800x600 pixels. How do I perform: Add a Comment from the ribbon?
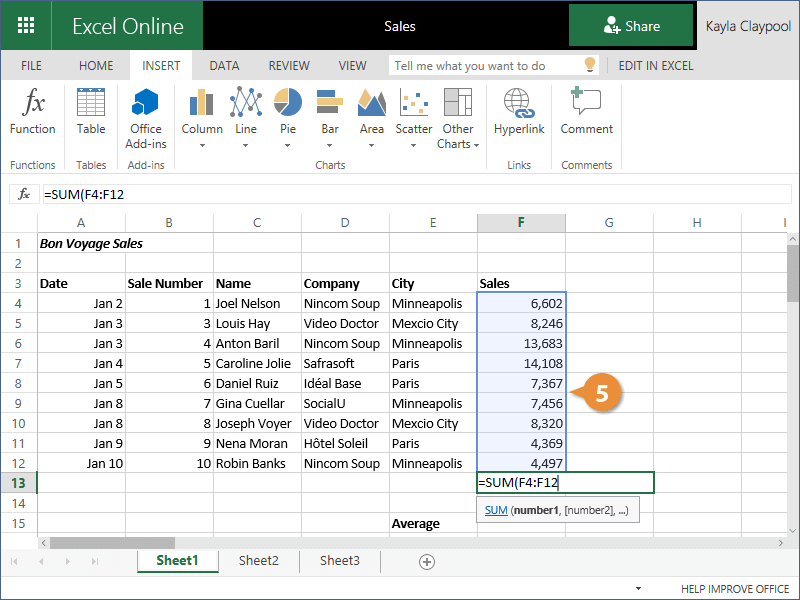[586, 111]
